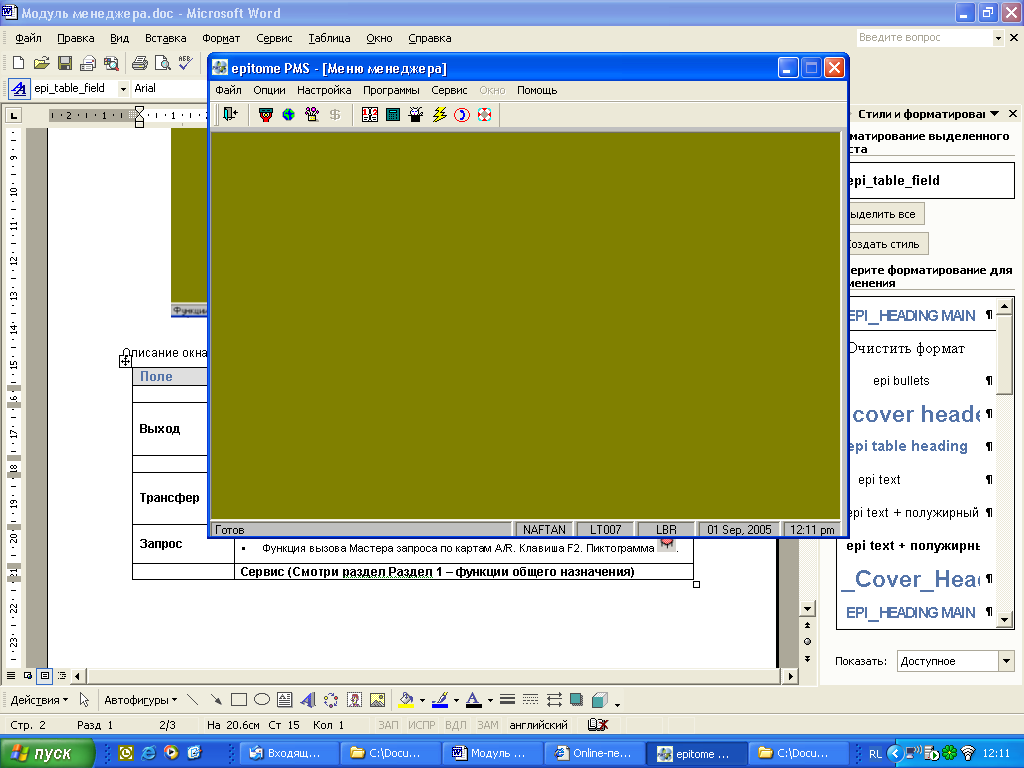Screen dimensions: 1024x768
Task: Click the Styles and Formatting AA icon
Action: coord(18,88)
